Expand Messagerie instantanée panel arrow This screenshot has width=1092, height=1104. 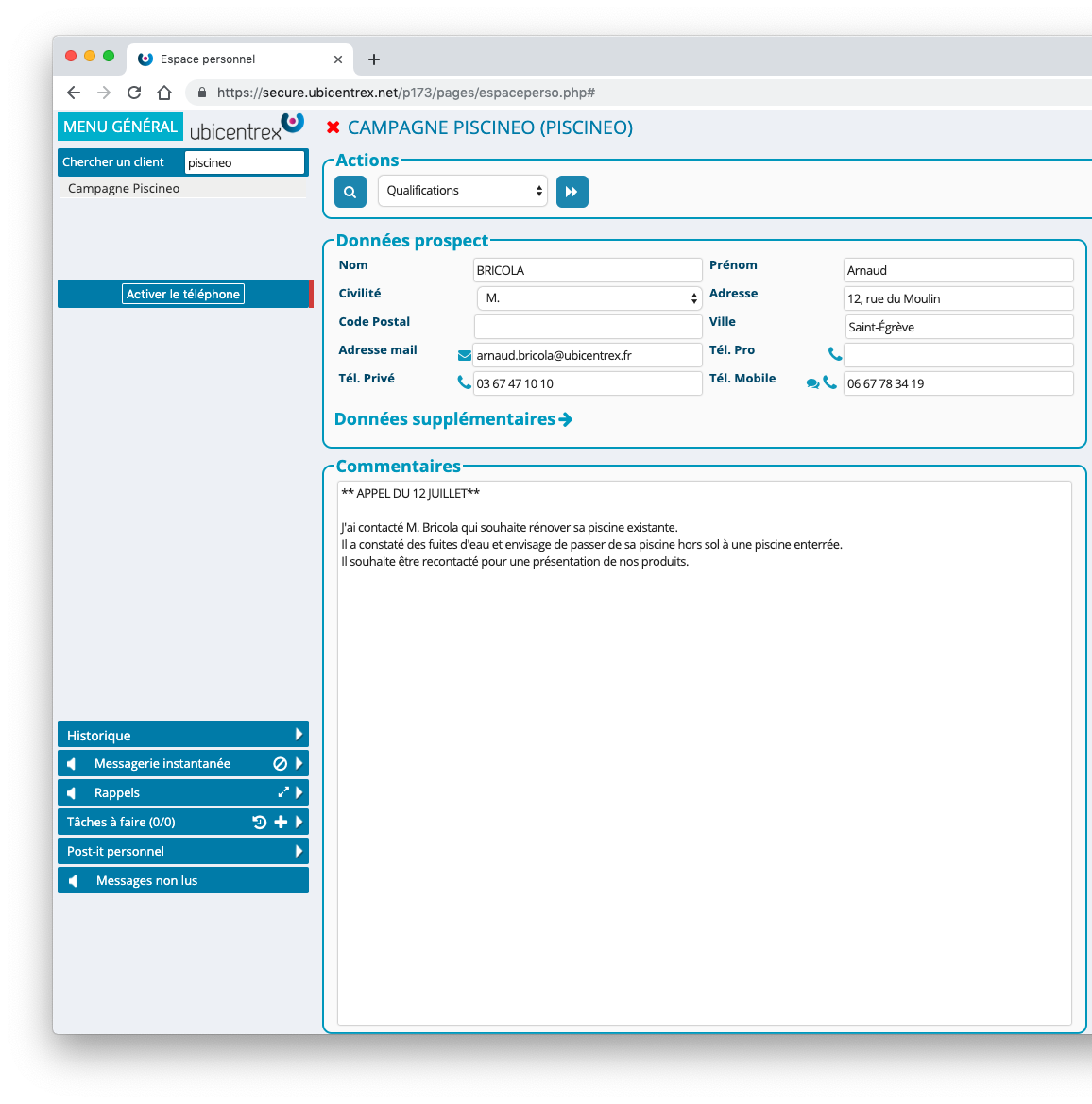[x=299, y=764]
